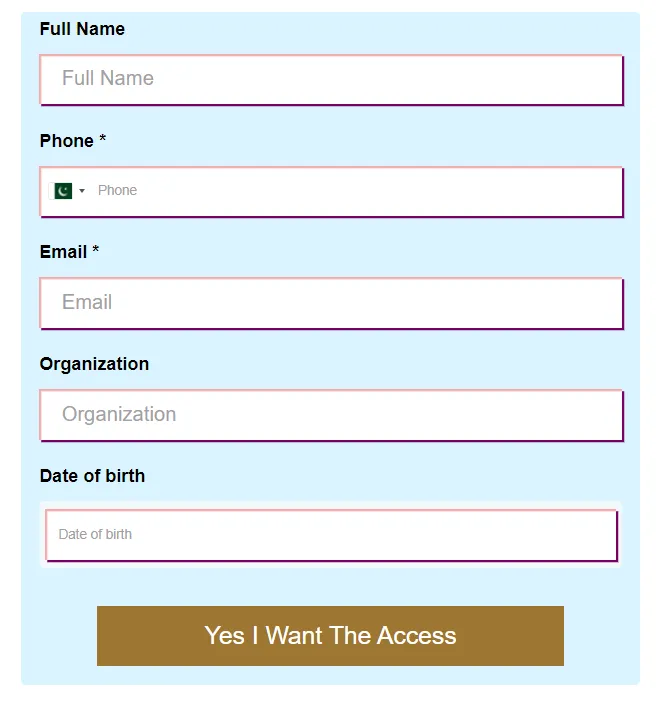Click the Date of birth label heading
The height and width of the screenshot is (722, 660).
(x=92, y=476)
